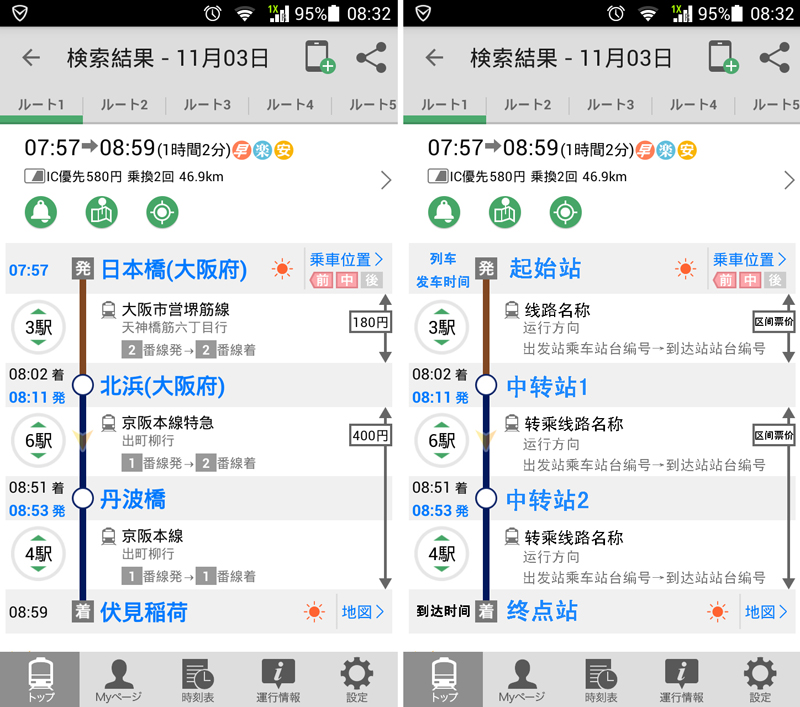The height and width of the screenshot is (707, 800).
Task: Expand the 3駅 stops list under 日本橋
Action: tap(38, 328)
